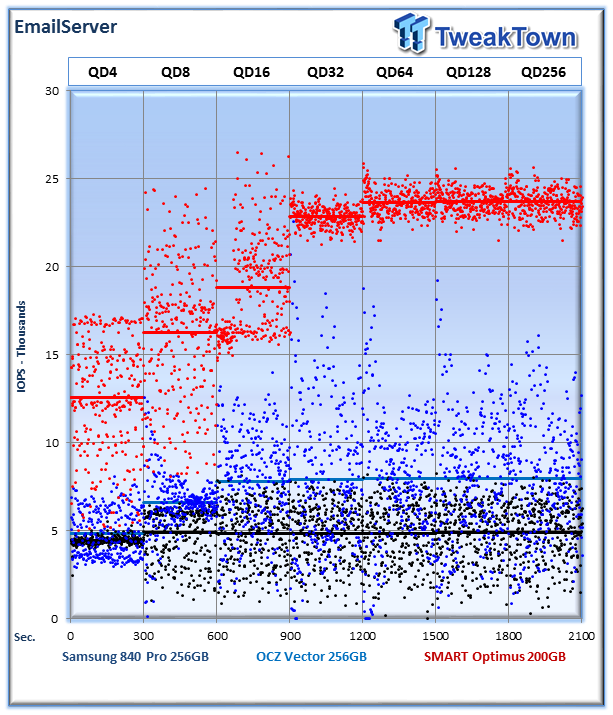The height and width of the screenshot is (715, 613).
Task: Click the EmailServer chart title
Action: pyautogui.click(x=66, y=26)
